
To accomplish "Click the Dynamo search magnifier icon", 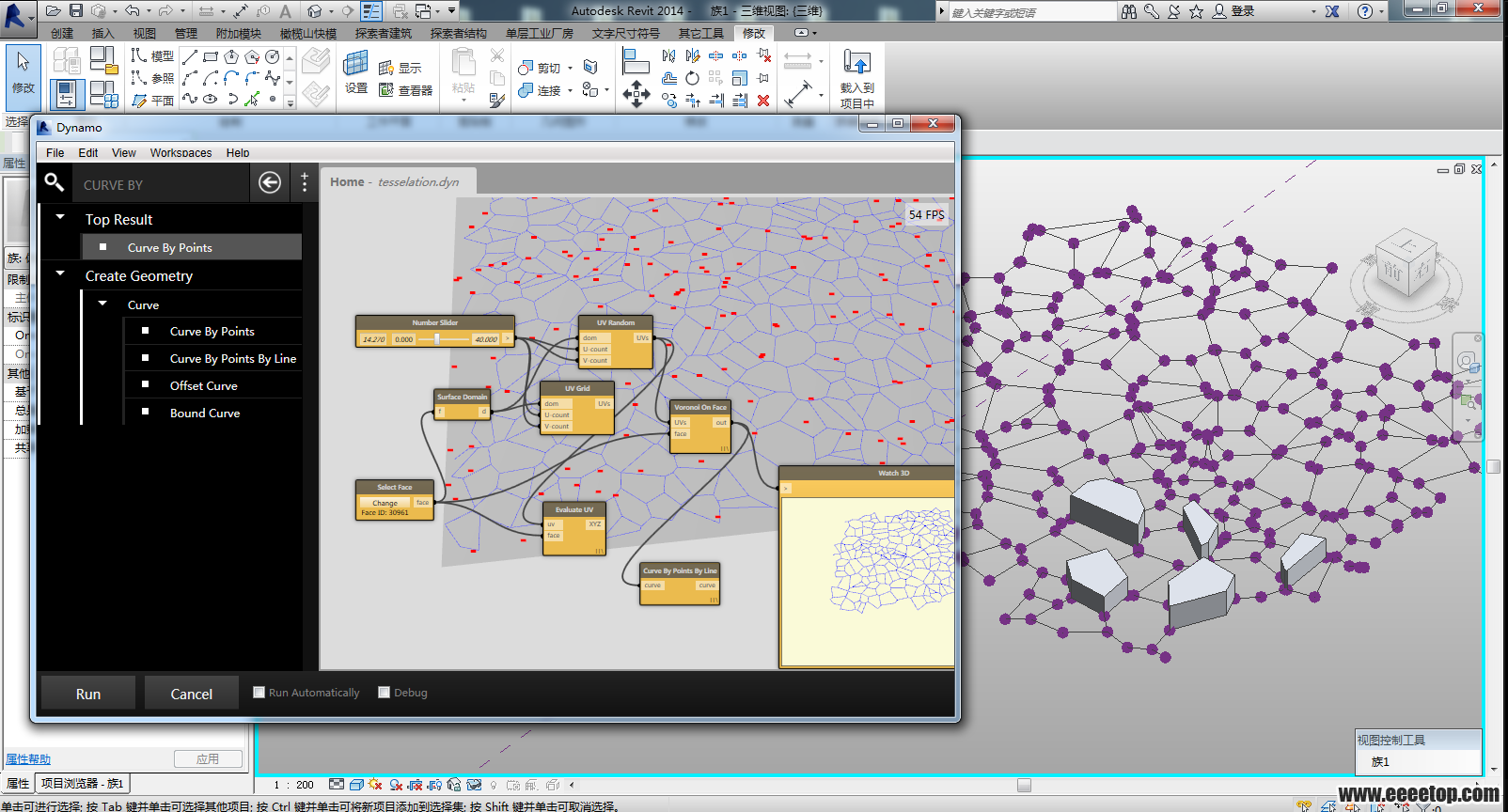I will [55, 182].
